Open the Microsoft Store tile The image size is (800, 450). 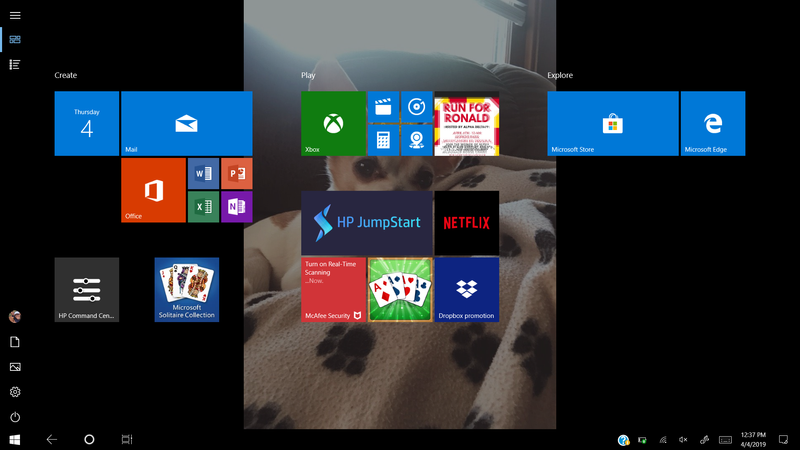[613, 123]
